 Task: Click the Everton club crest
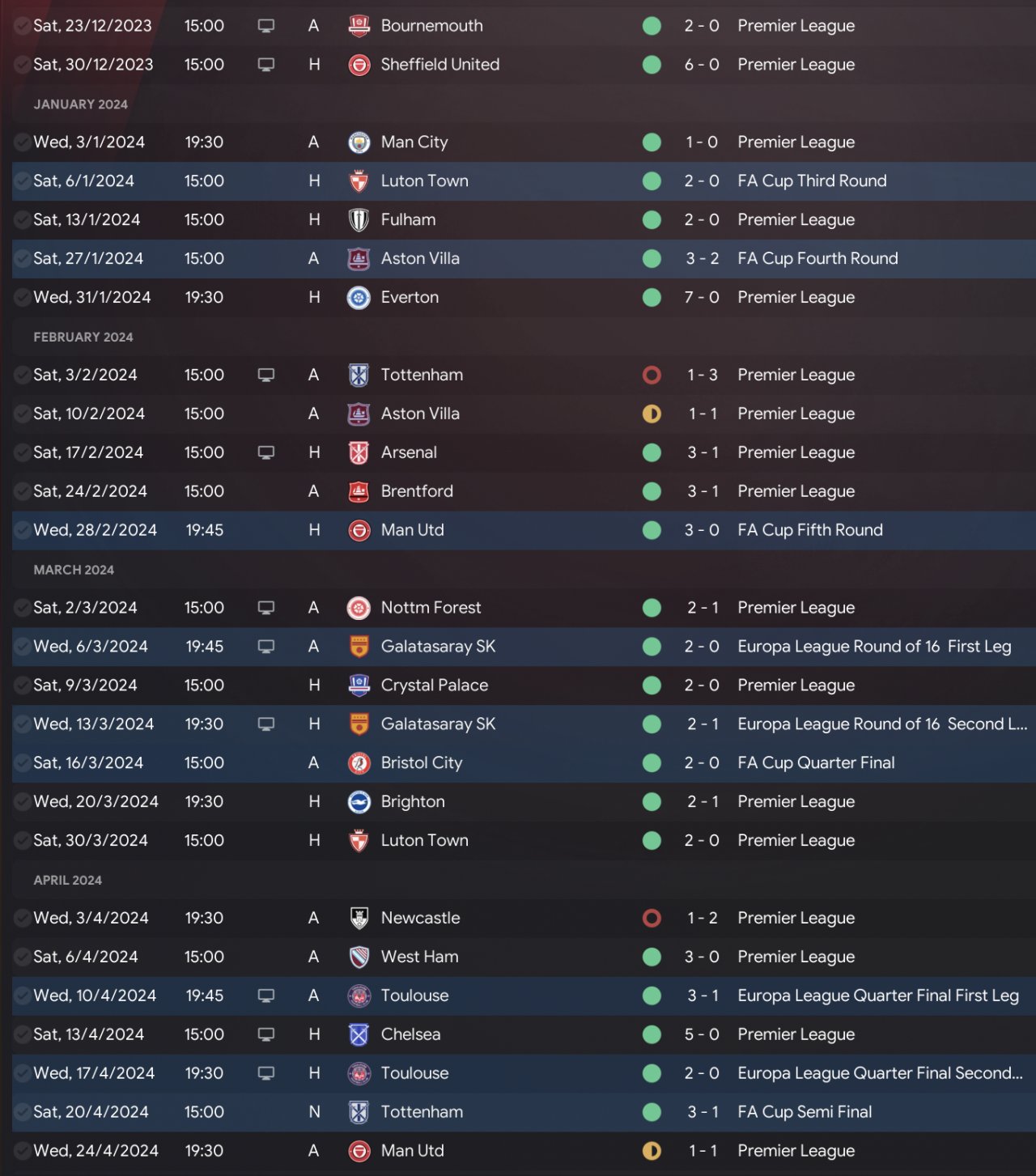359,298
